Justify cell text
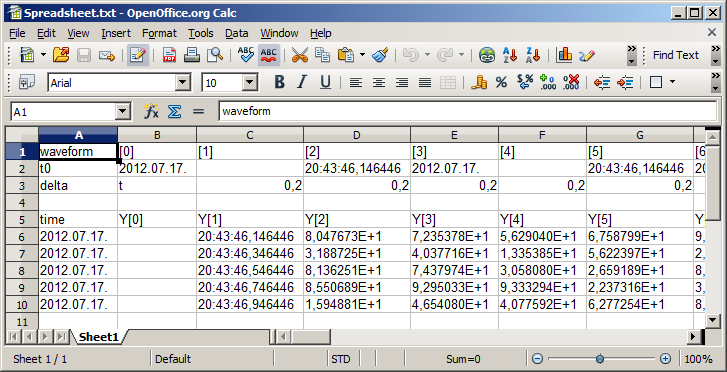727x372 pixels. point(425,83)
